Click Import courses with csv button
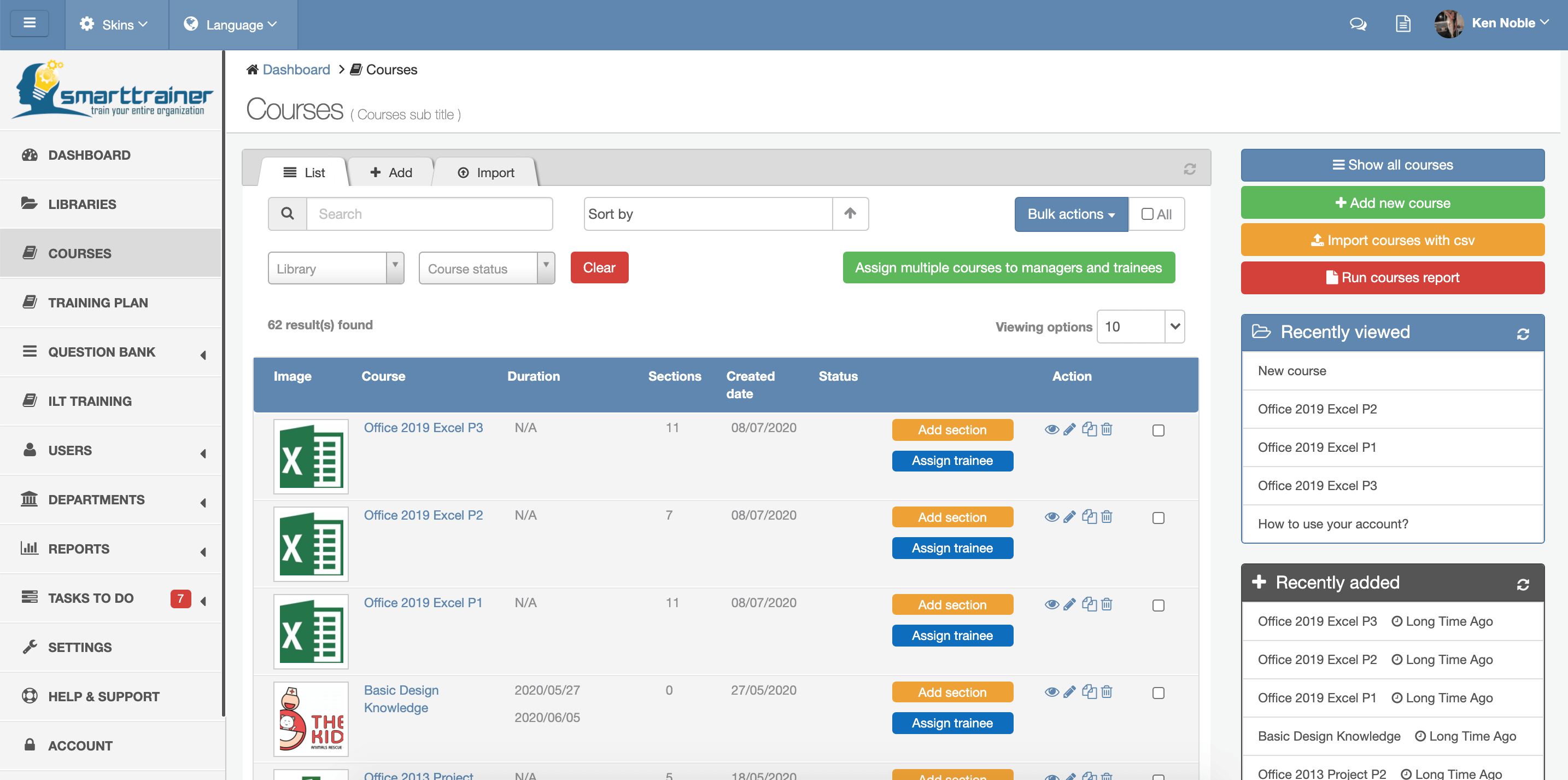This screenshot has width=1568, height=780. click(x=1392, y=240)
